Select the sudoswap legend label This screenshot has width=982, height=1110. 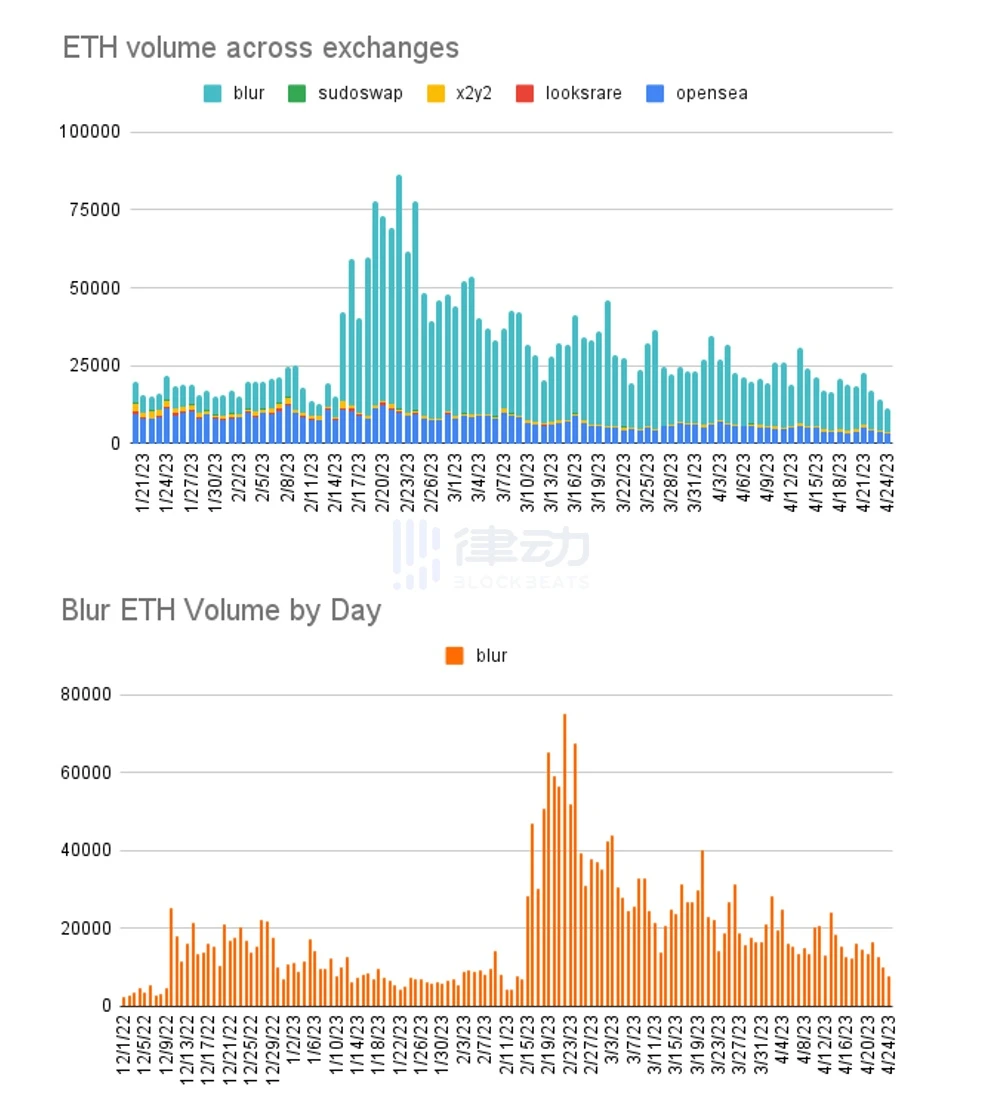360,93
